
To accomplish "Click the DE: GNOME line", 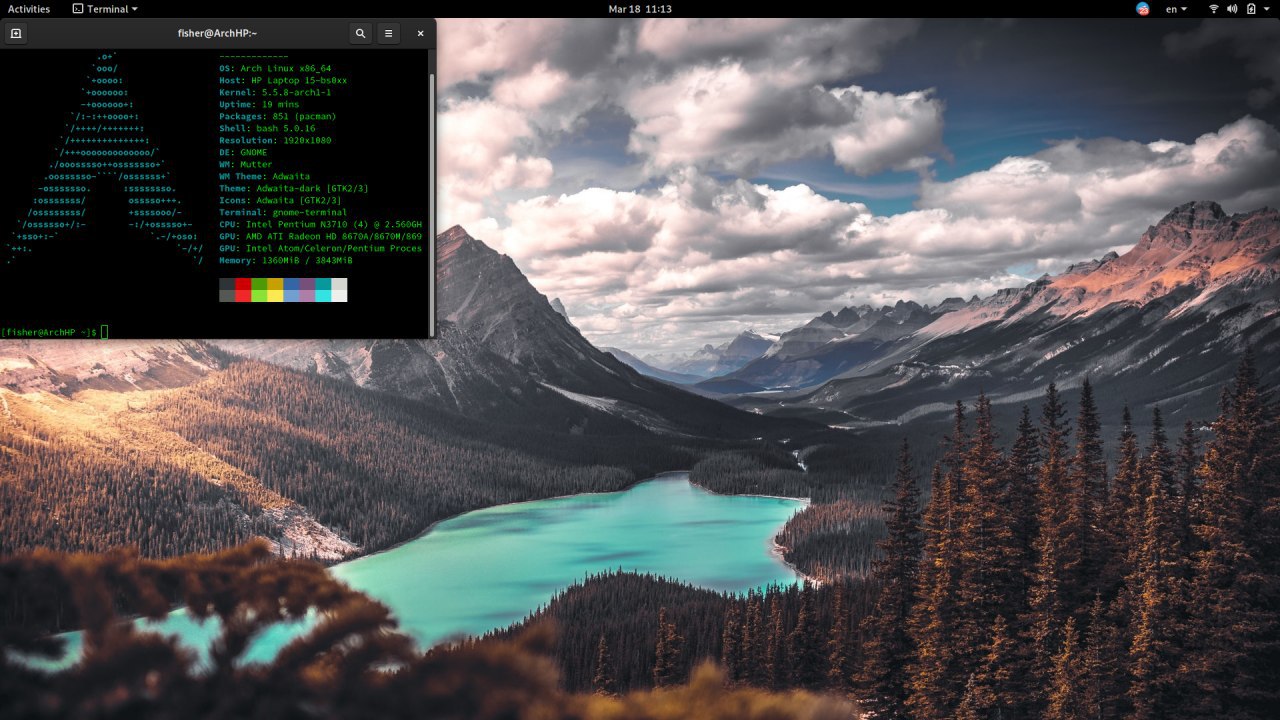I will pos(243,152).
